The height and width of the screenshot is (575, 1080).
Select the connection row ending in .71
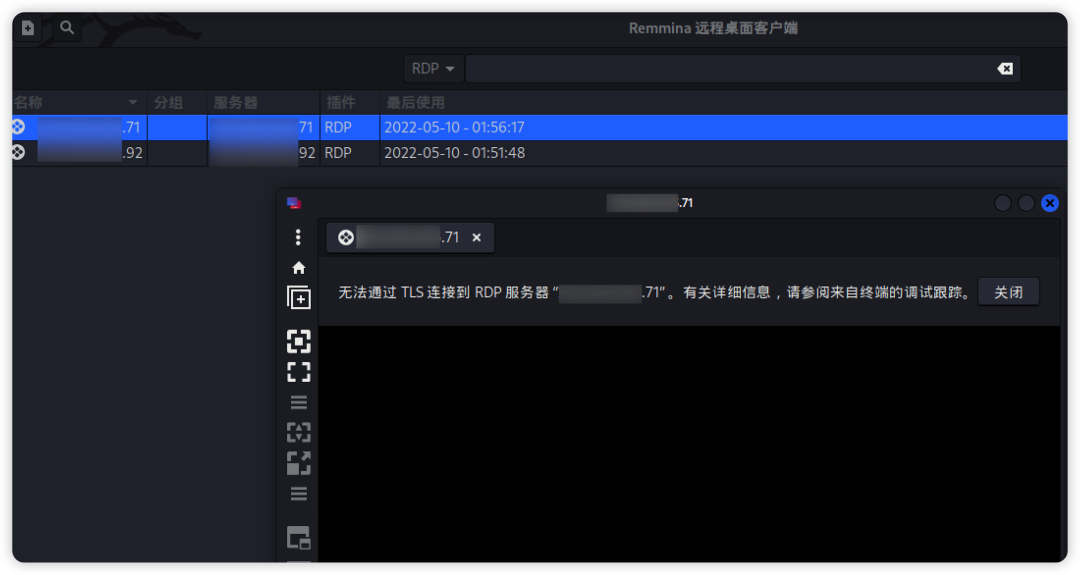coord(539,127)
